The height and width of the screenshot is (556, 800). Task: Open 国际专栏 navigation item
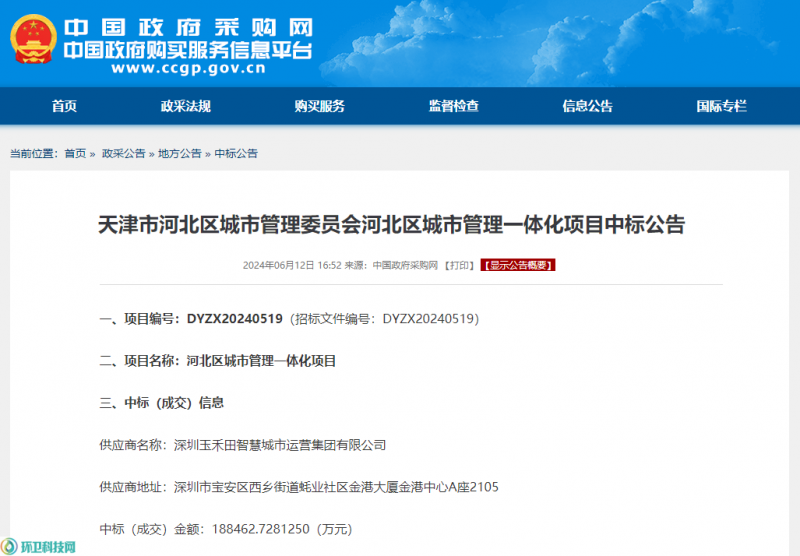point(721,106)
